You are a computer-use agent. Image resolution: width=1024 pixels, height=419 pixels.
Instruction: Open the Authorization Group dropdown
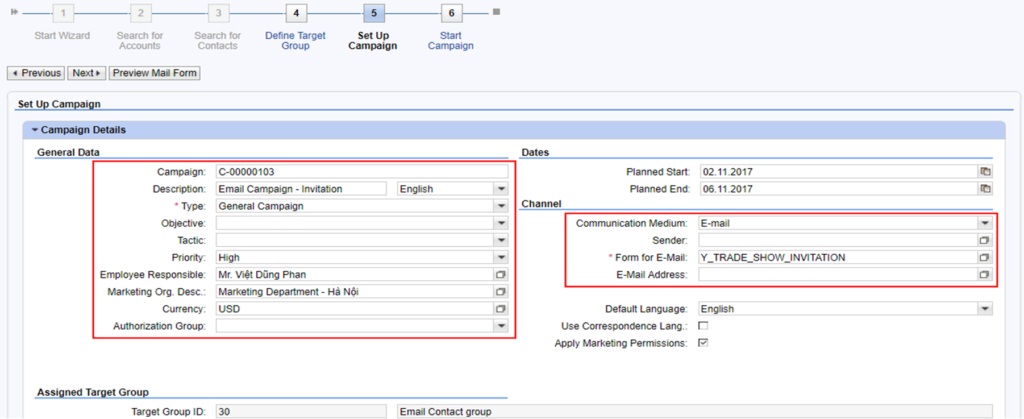pyautogui.click(x=501, y=326)
